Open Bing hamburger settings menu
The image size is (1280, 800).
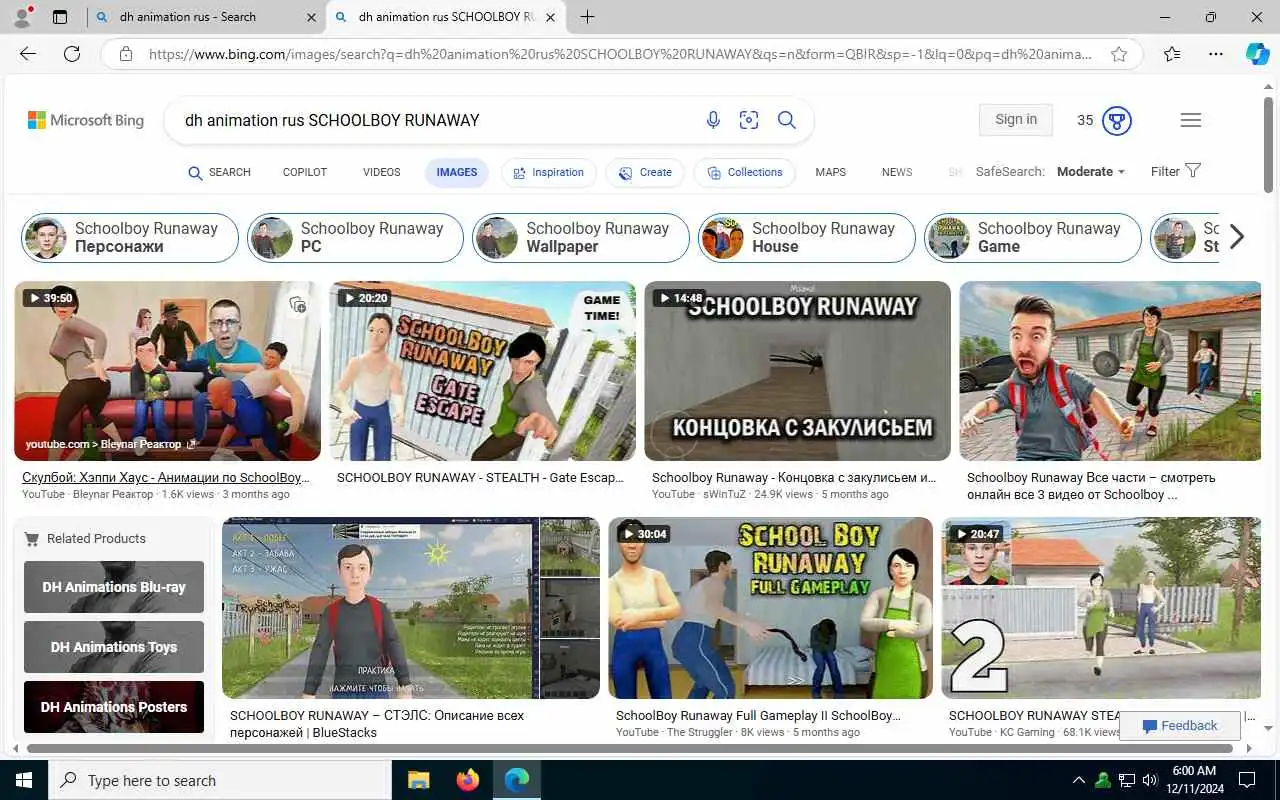(1190, 120)
